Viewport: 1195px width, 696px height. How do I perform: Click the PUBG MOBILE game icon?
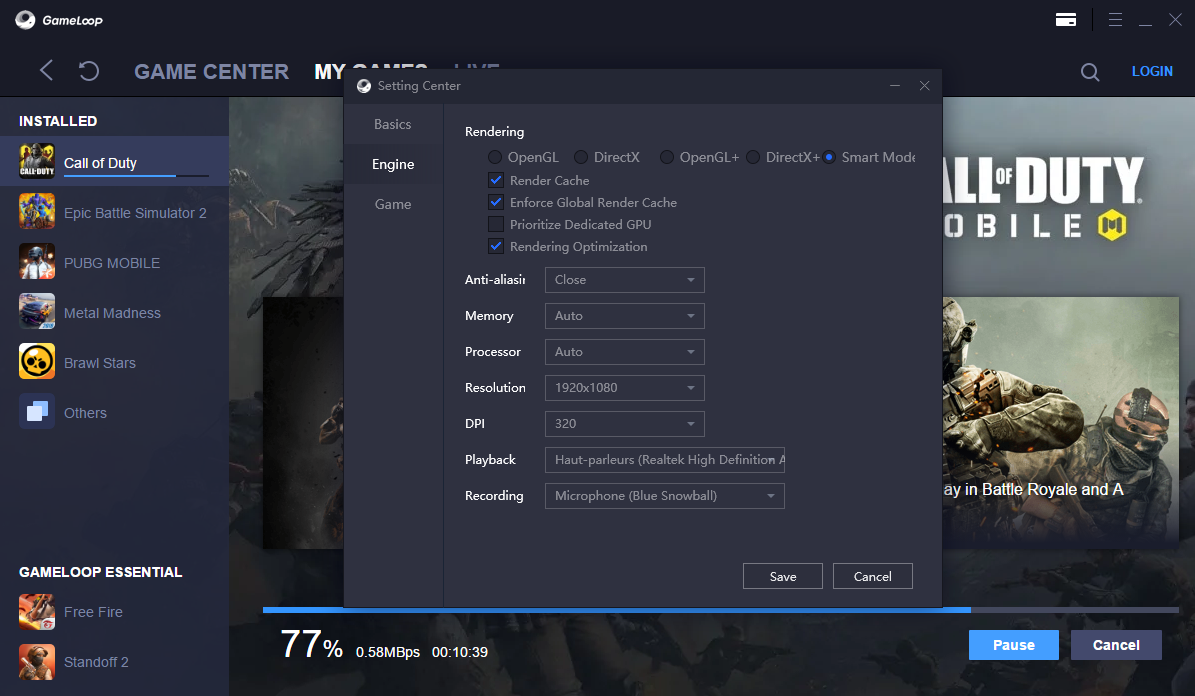pyautogui.click(x=37, y=262)
